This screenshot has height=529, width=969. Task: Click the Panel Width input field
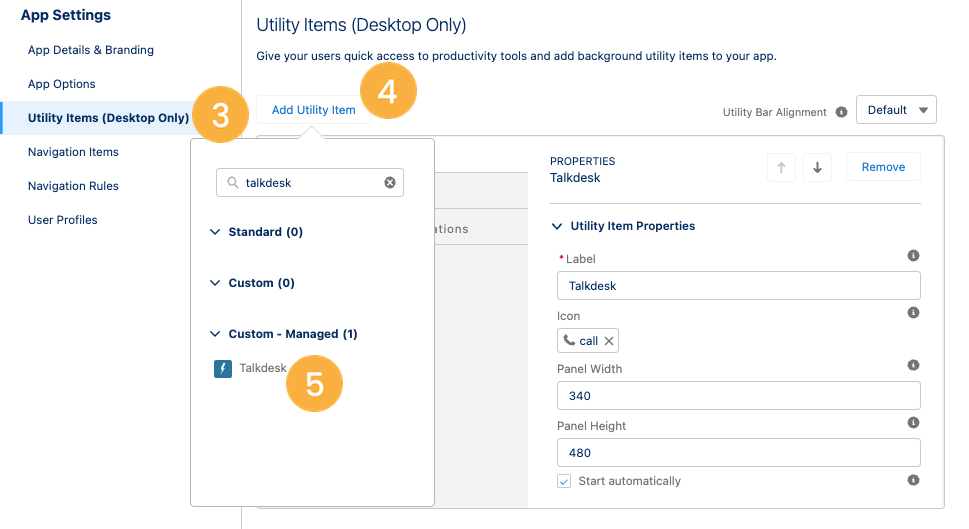(x=738, y=396)
